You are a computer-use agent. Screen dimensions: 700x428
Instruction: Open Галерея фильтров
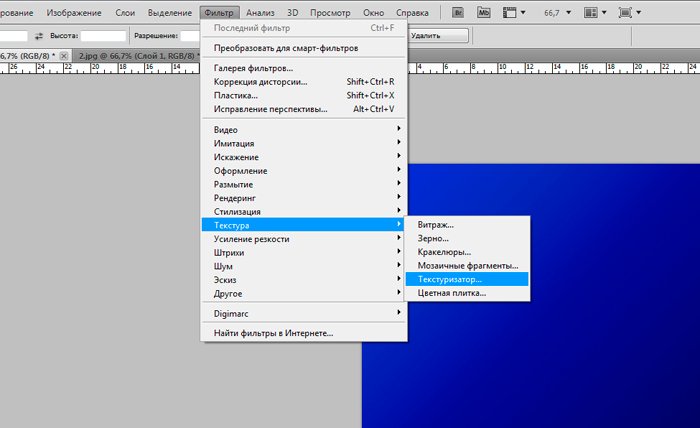pyautogui.click(x=253, y=68)
